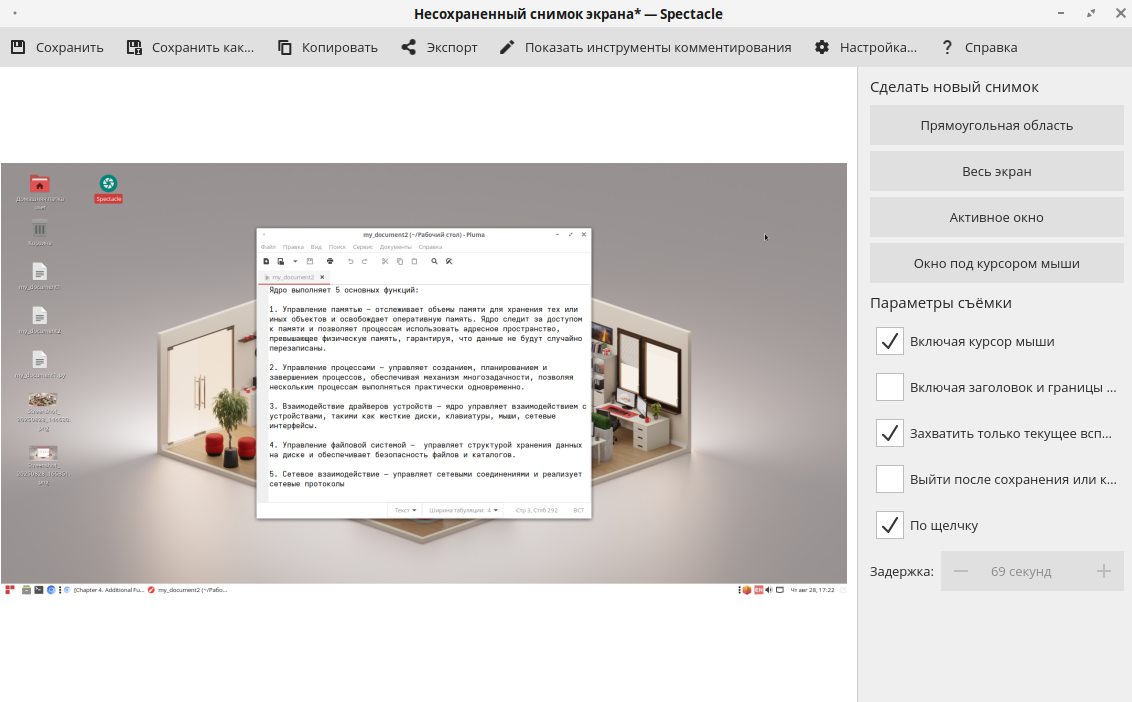Copy the screenshot with Копировать
The image size is (1132, 702).
click(x=285, y=47)
